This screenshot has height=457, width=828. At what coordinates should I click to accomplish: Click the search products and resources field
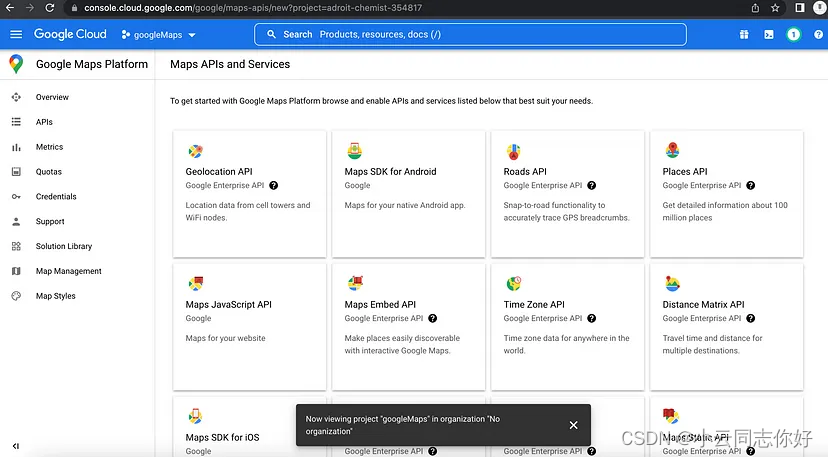(x=470, y=34)
